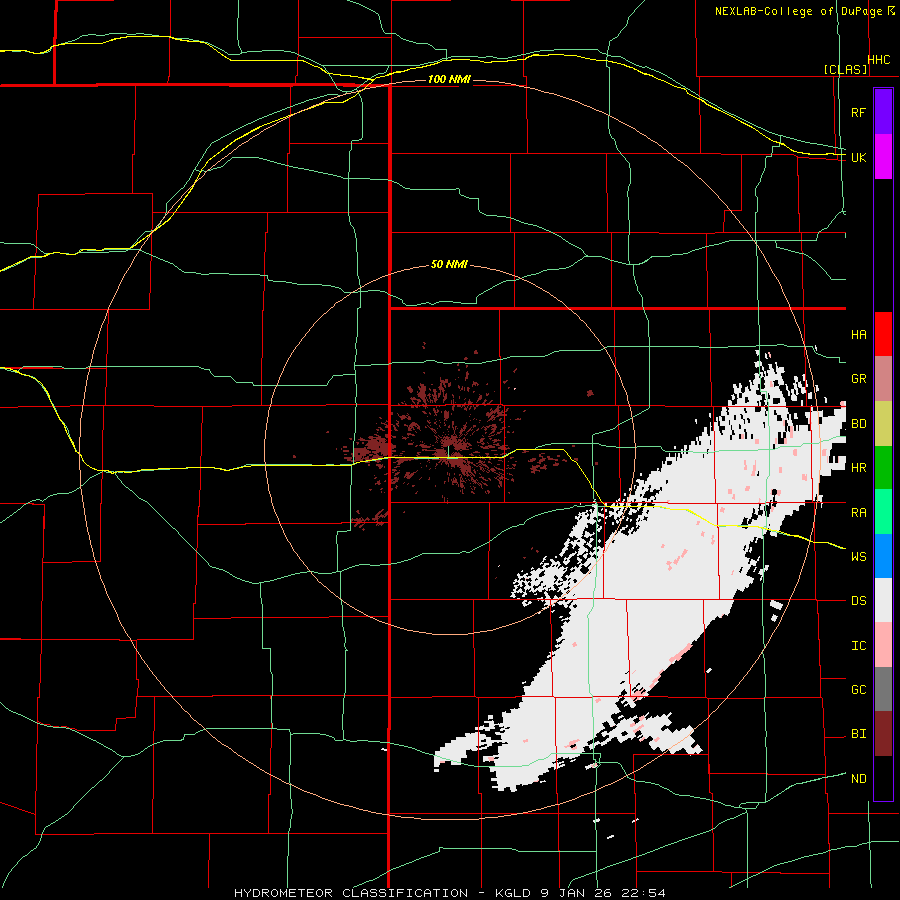Image resolution: width=900 pixels, height=900 pixels.
Task: Select the GC gray legend swatch
Action: click(883, 689)
